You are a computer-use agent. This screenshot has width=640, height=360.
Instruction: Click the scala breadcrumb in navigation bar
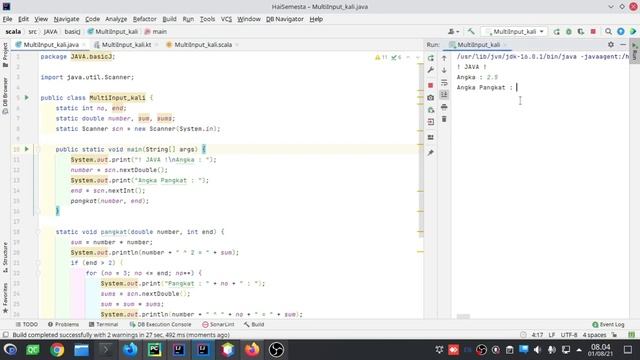[13, 31]
